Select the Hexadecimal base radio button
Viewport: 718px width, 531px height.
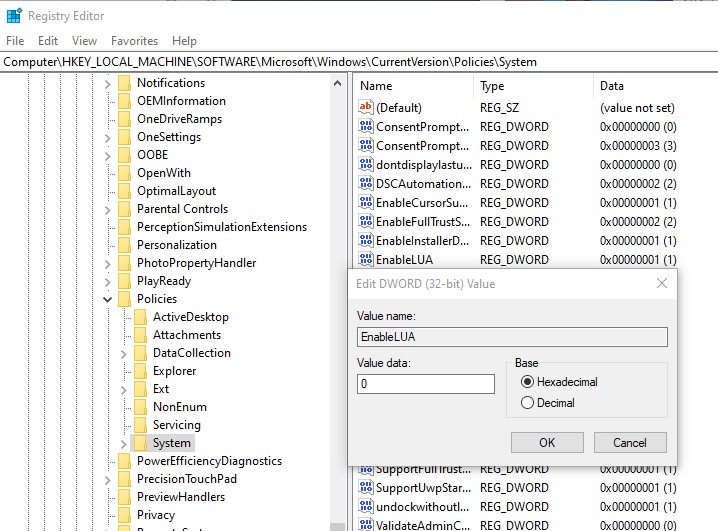coord(527,381)
